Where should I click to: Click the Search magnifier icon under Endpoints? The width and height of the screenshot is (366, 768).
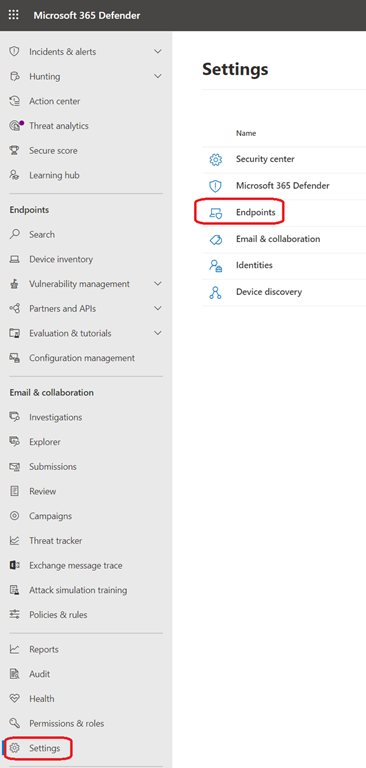pyautogui.click(x=14, y=234)
